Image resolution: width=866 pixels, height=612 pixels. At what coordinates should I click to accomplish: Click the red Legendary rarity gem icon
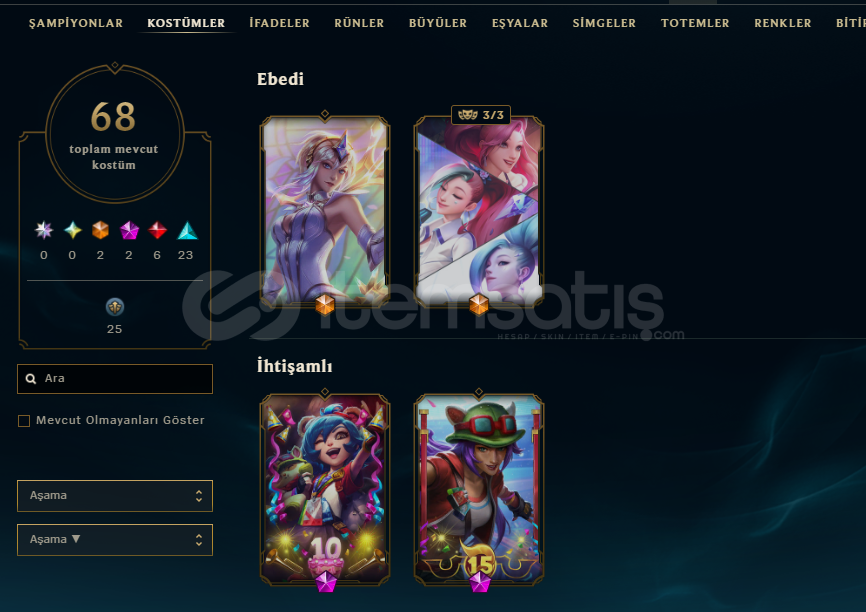(157, 230)
